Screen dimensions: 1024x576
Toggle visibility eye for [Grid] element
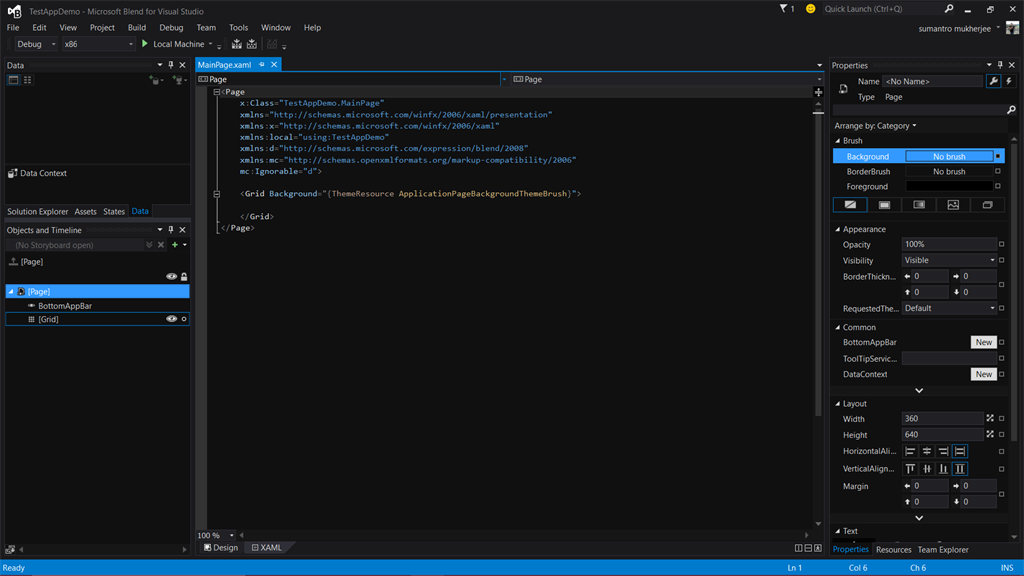pyautogui.click(x=171, y=319)
